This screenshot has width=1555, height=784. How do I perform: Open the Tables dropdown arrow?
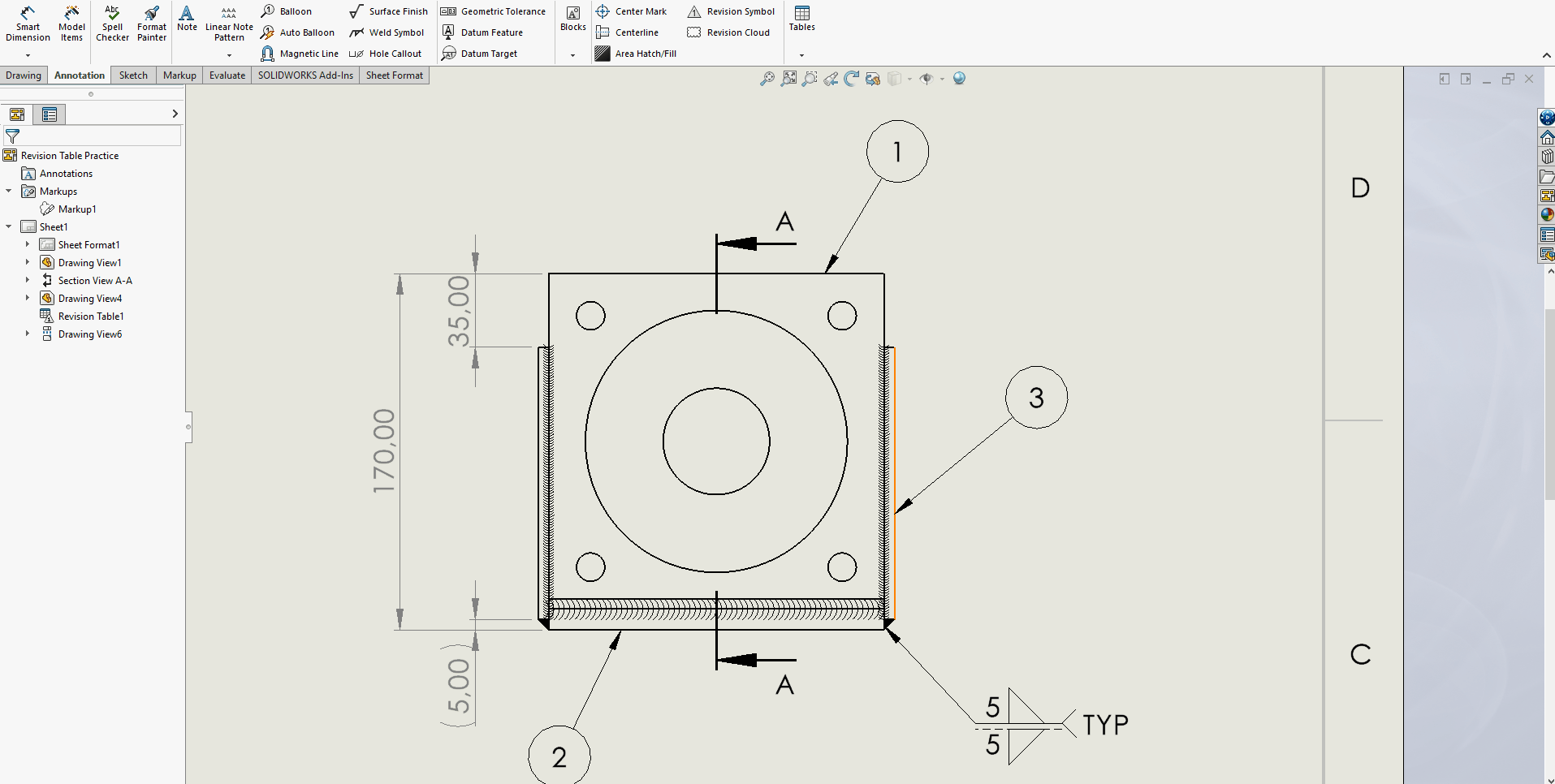[801, 55]
